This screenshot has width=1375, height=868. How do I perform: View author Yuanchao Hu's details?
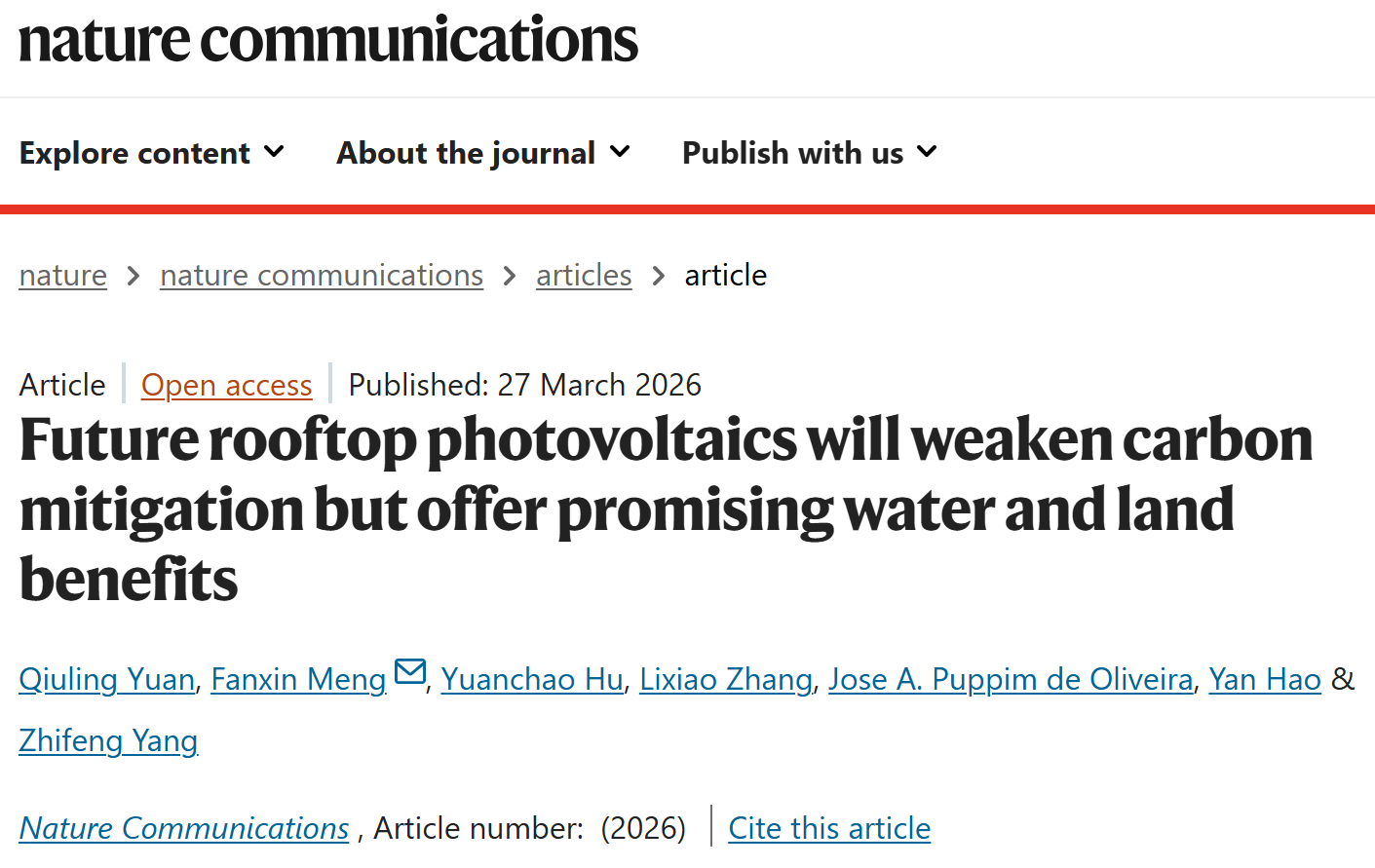click(x=532, y=679)
